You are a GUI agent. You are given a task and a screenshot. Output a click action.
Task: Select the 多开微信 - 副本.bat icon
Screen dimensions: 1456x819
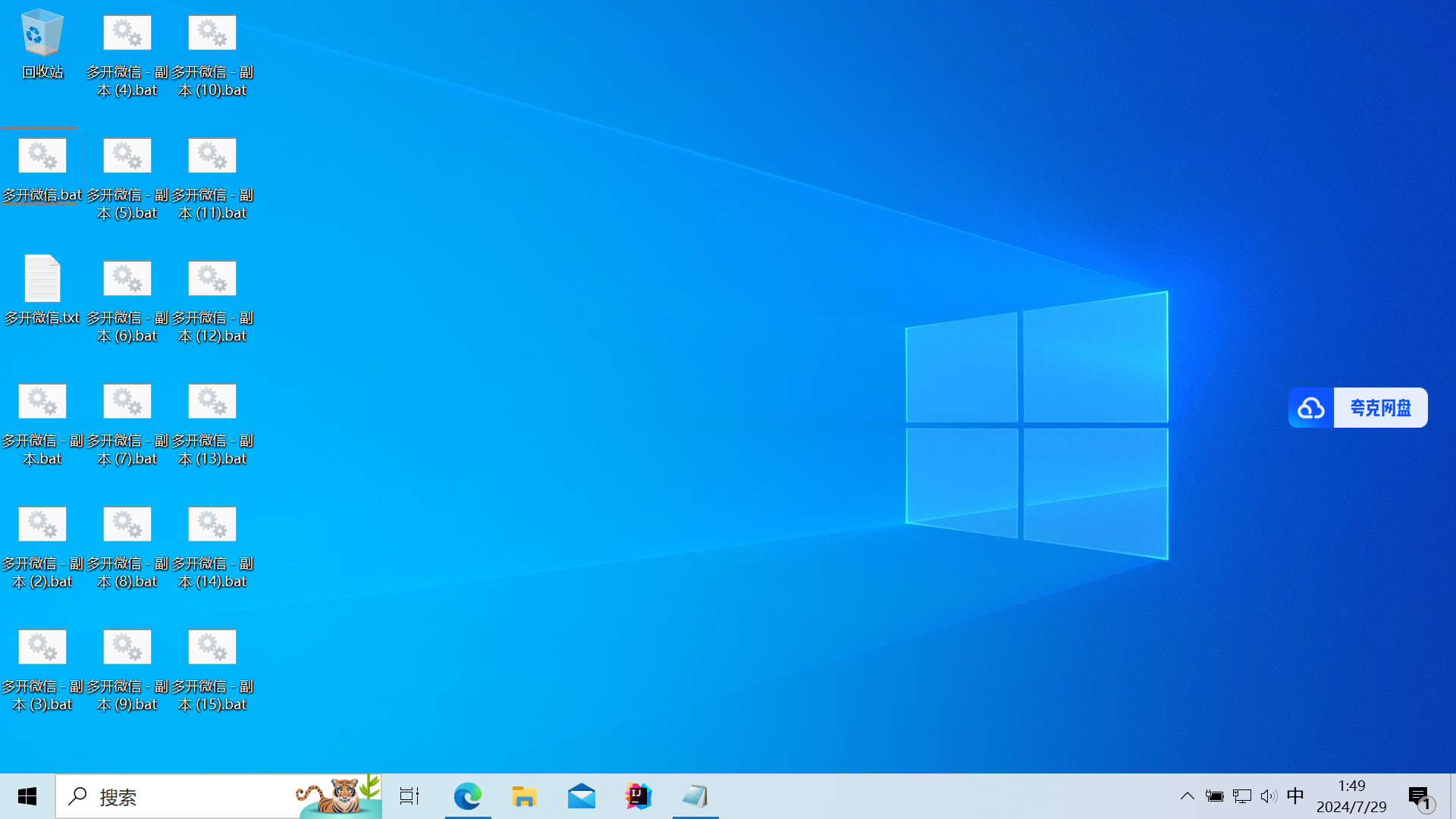[x=42, y=425]
